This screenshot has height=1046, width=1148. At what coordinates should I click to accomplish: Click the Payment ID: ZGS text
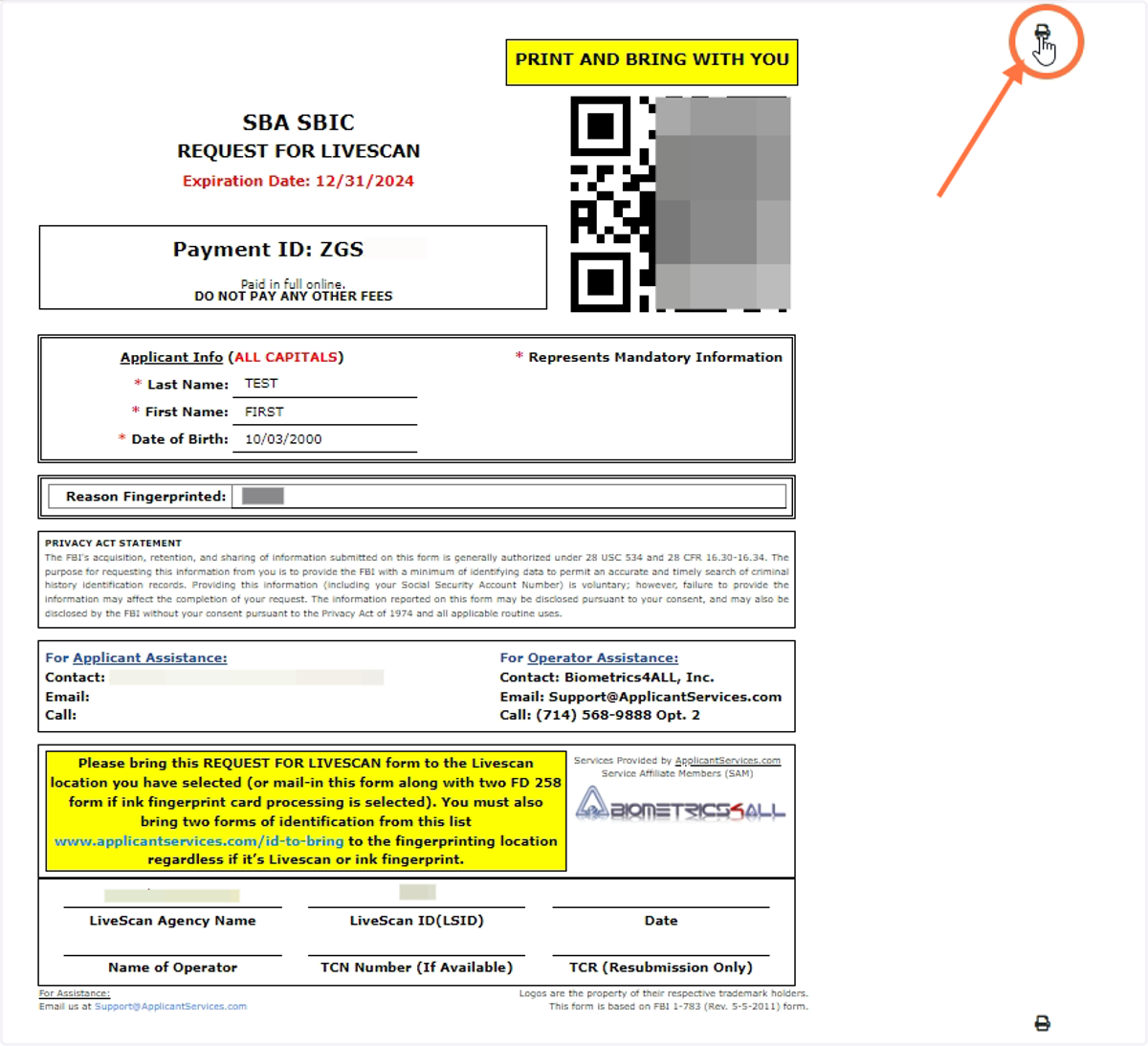[x=268, y=250]
